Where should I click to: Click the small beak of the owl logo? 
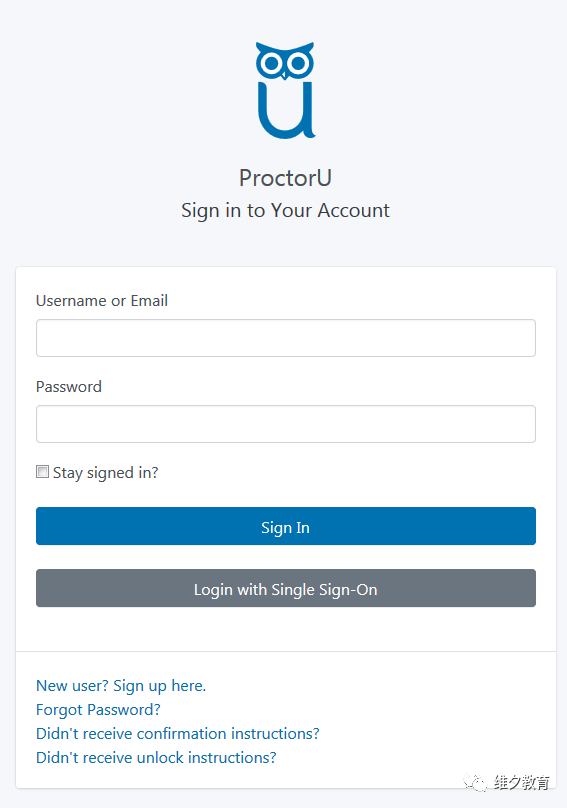[x=285, y=76]
